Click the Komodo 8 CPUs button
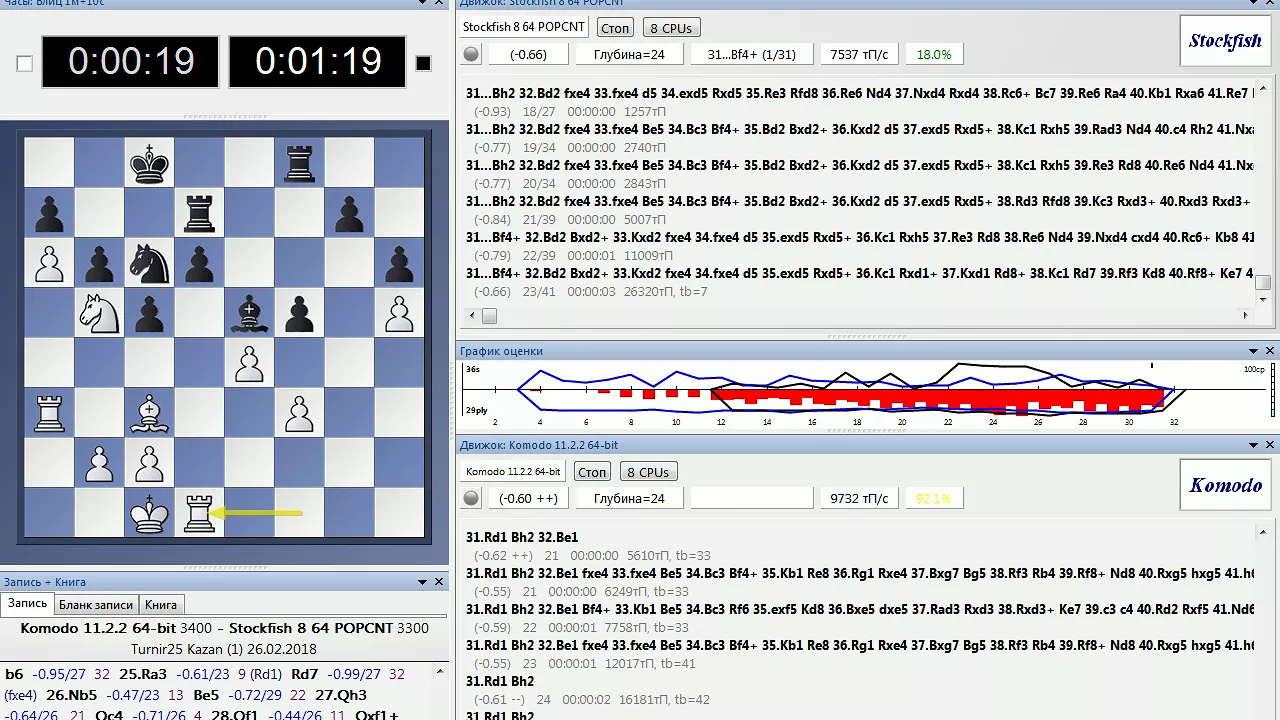Screen dimensions: 1280x720 pos(648,472)
